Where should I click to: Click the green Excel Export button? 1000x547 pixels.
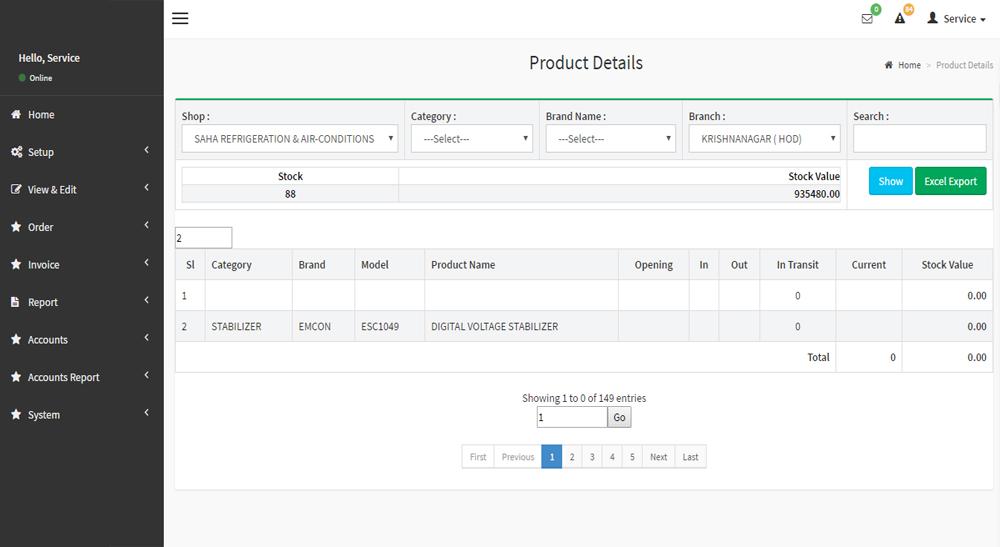click(x=950, y=181)
